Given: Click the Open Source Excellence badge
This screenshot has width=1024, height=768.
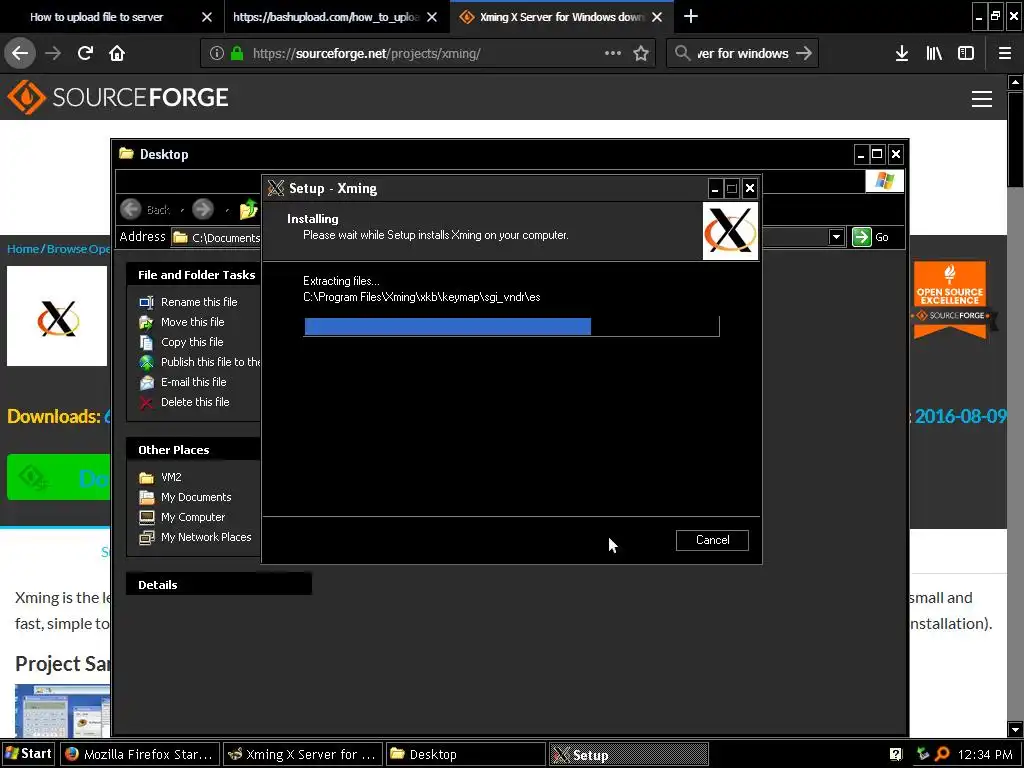Looking at the screenshot, I should [x=950, y=300].
